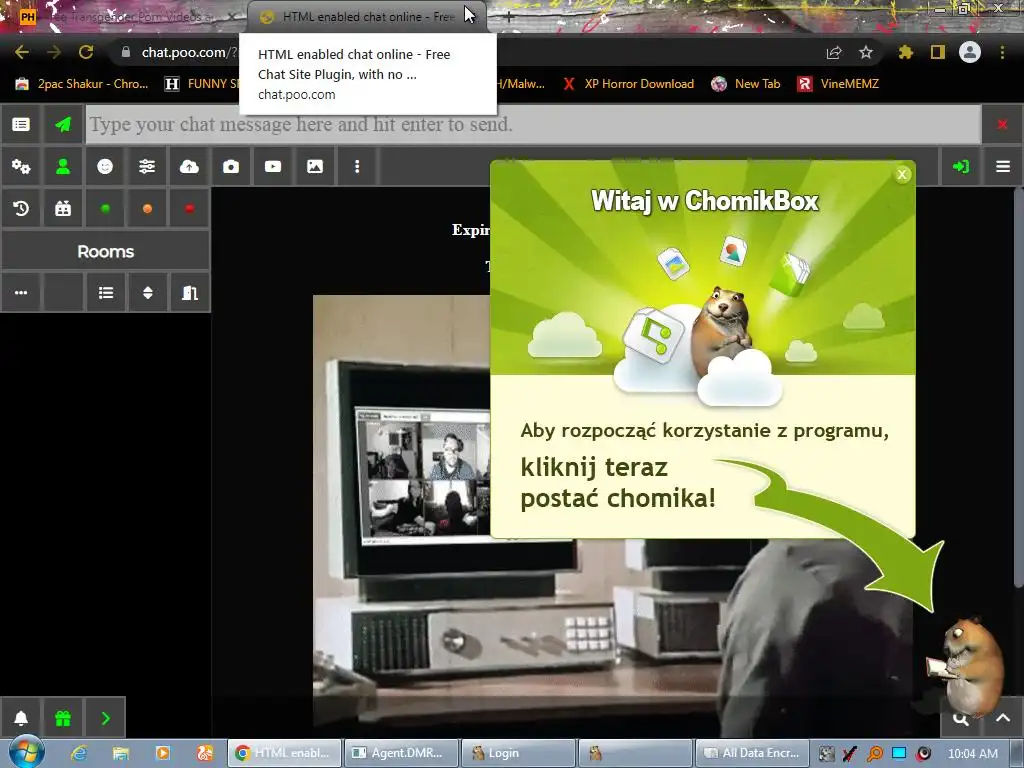Switch to All Data Encr... taskbar window
The height and width of the screenshot is (768, 1024).
click(752, 753)
